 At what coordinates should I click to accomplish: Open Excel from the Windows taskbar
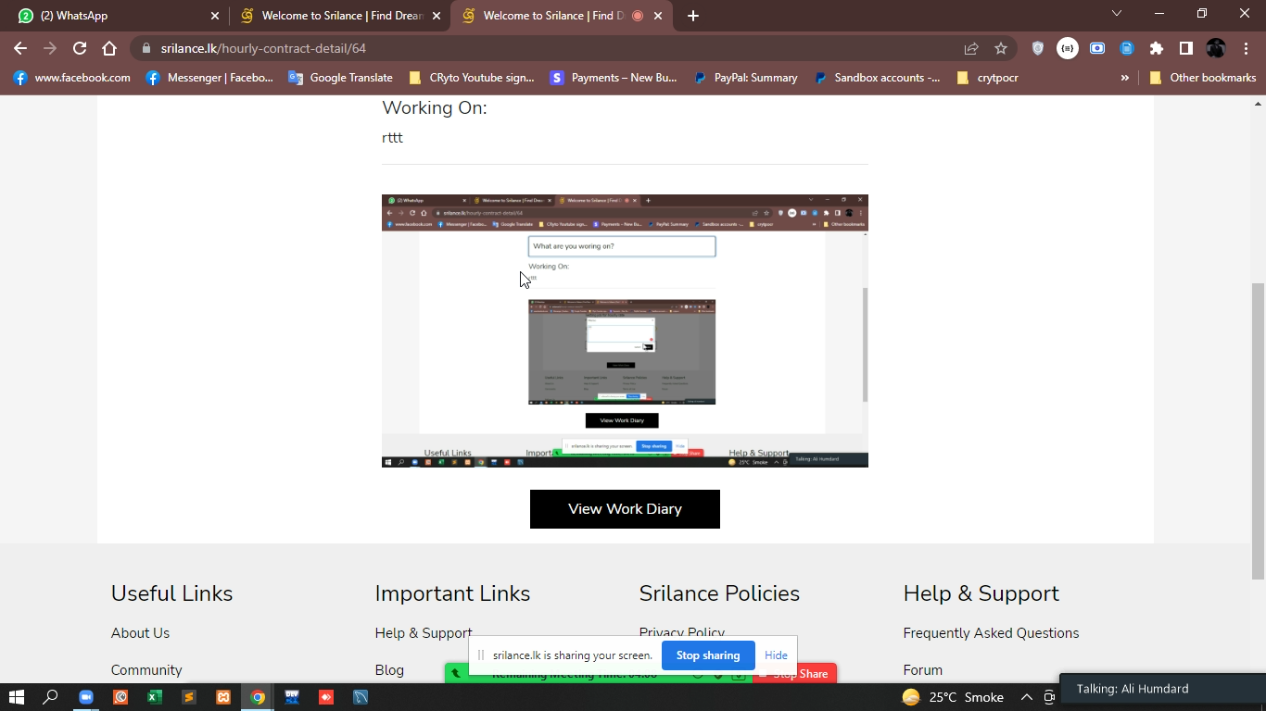[154, 697]
